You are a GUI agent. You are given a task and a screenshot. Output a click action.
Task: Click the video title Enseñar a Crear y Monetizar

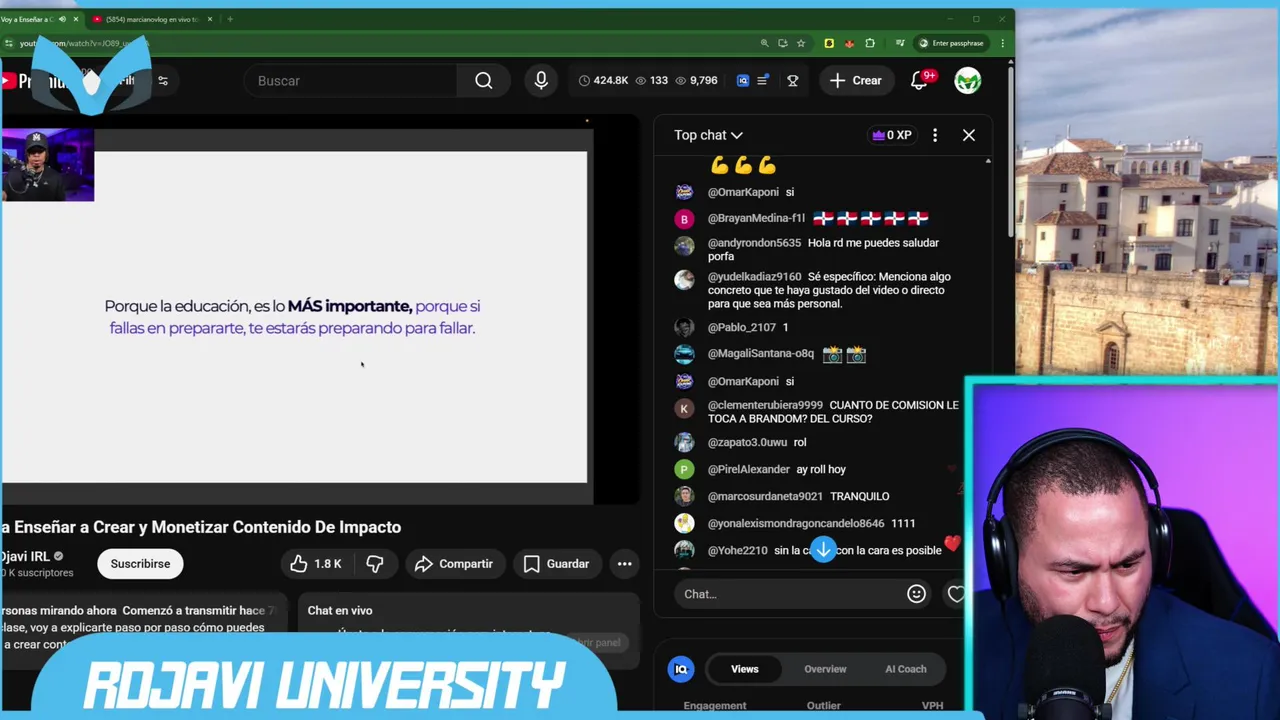pyautogui.click(x=201, y=527)
